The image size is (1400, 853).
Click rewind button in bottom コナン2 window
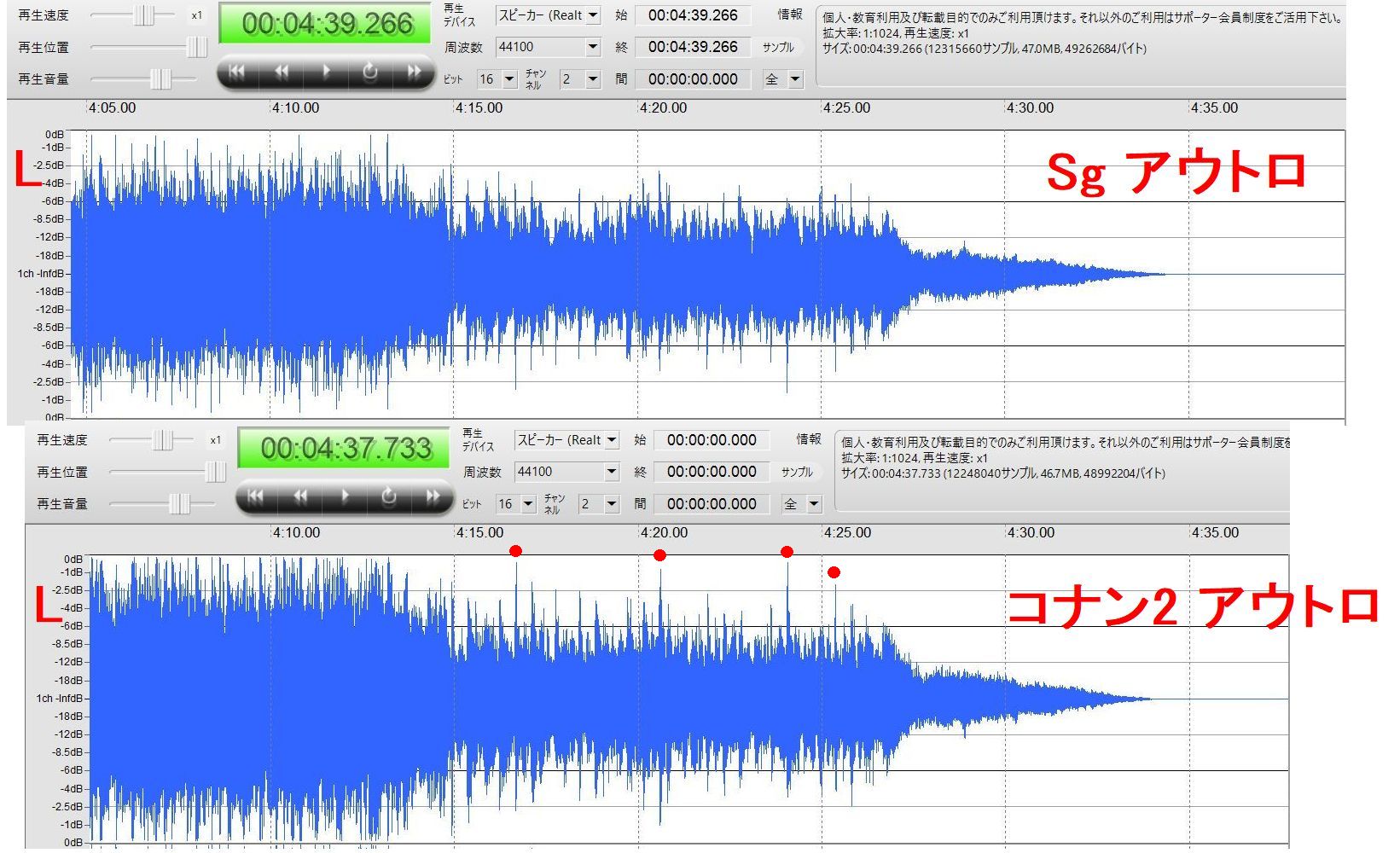pos(300,496)
